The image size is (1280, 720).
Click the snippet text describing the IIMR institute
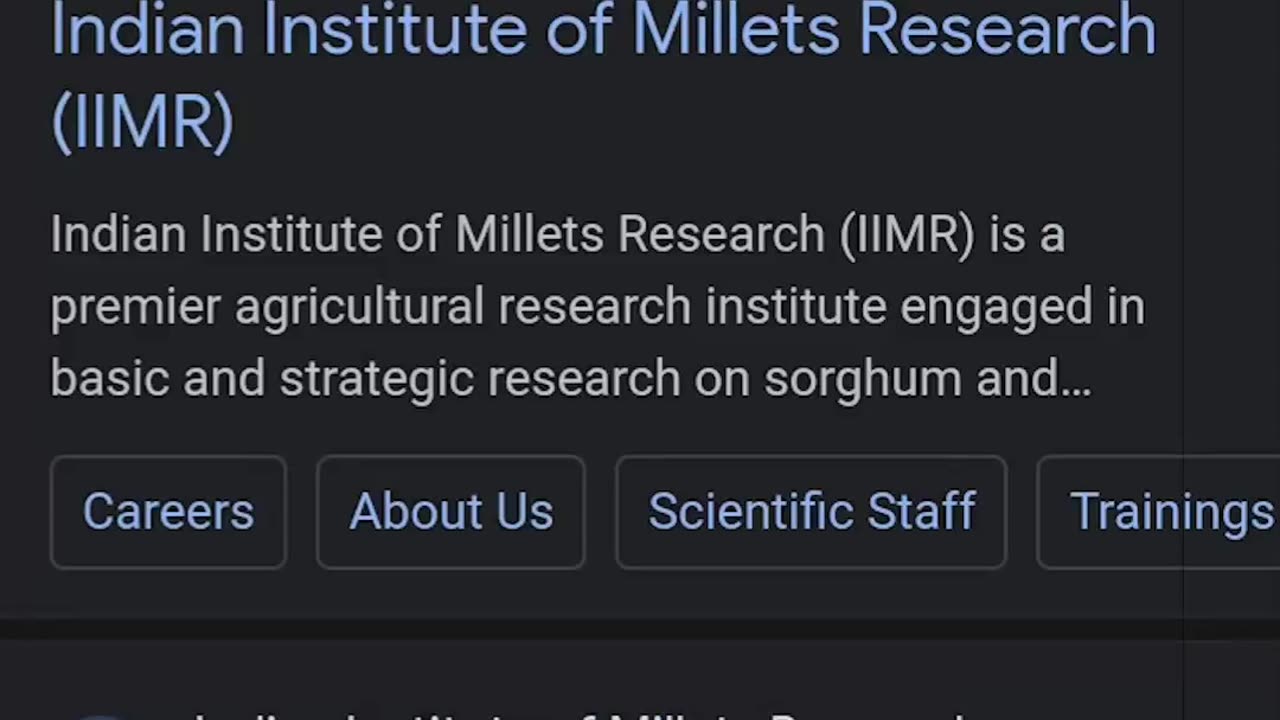click(597, 306)
